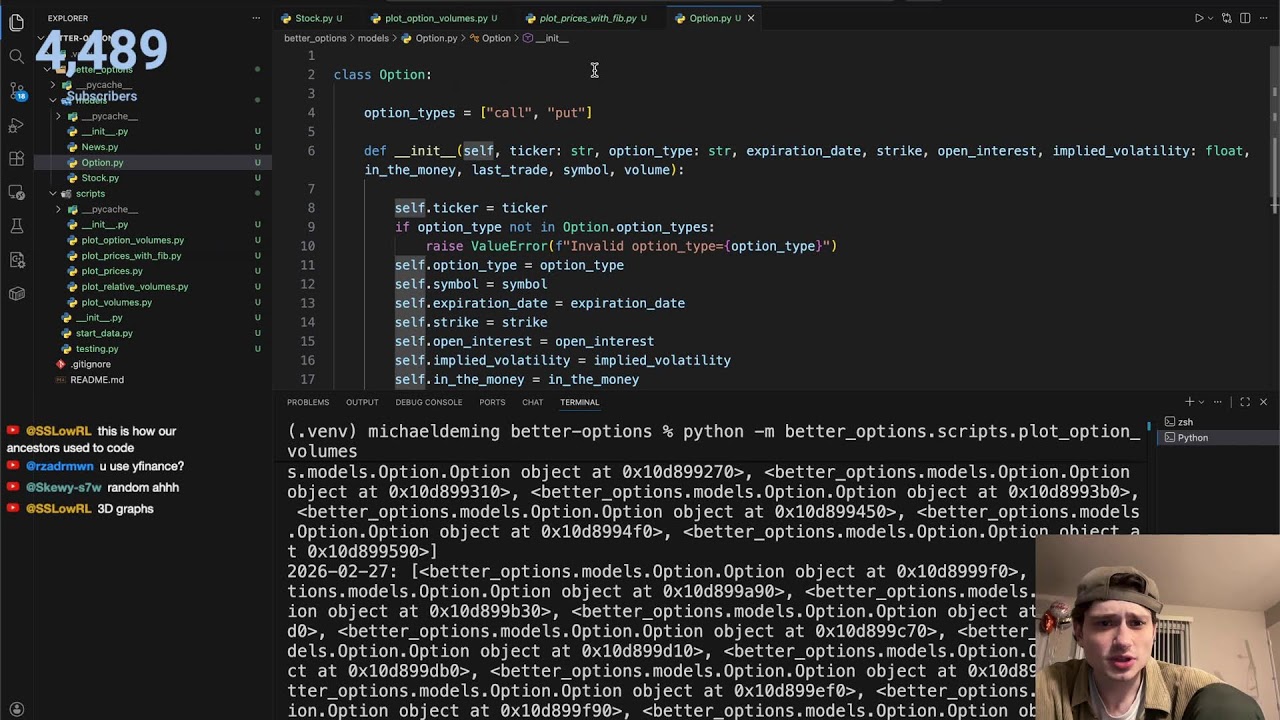This screenshot has height=720, width=1280.
Task: Open new terminal launch profile dropdown
Action: click(1201, 402)
